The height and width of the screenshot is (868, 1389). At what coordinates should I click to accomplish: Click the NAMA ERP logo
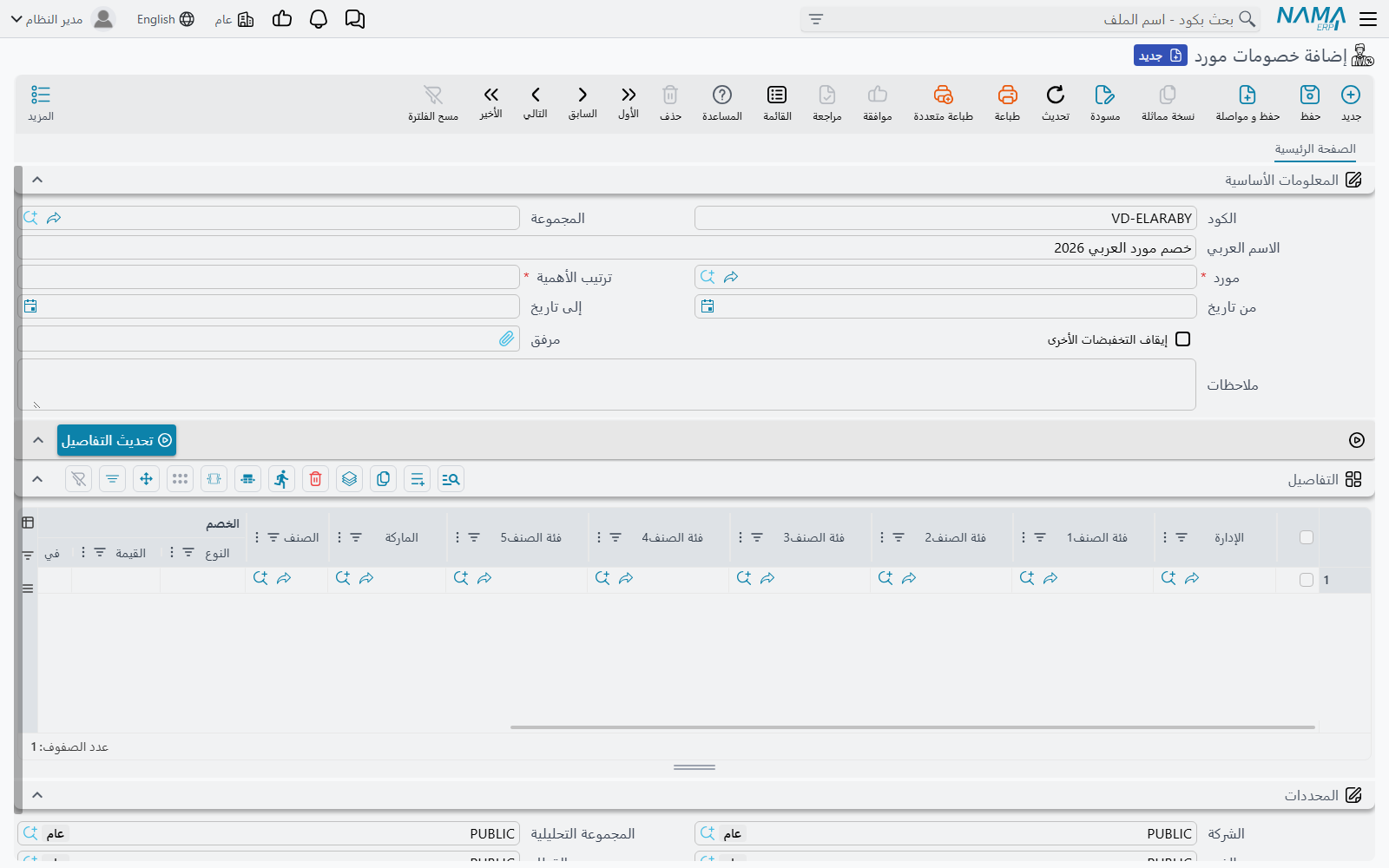coord(1311,18)
